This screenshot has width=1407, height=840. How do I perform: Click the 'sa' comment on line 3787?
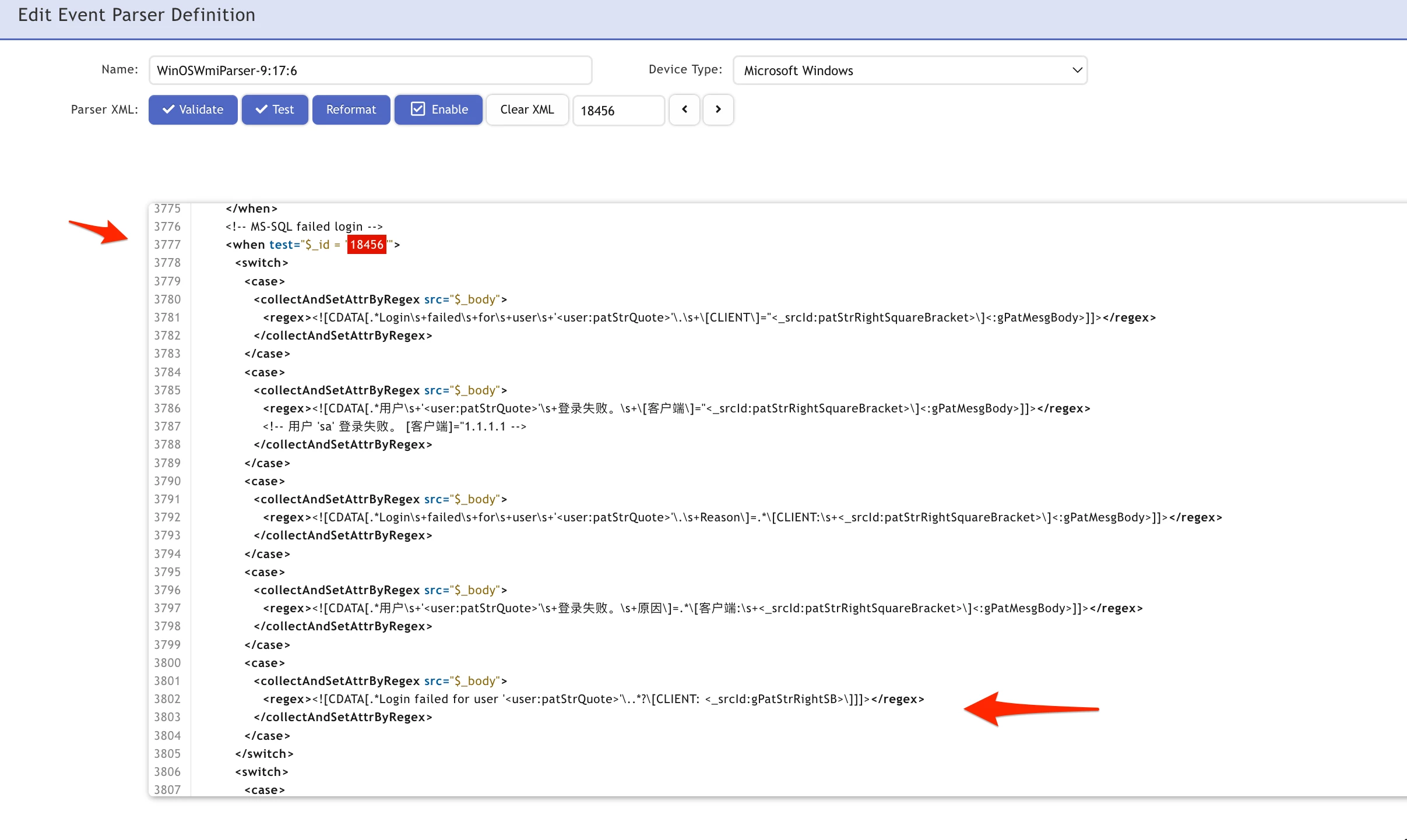click(x=395, y=426)
